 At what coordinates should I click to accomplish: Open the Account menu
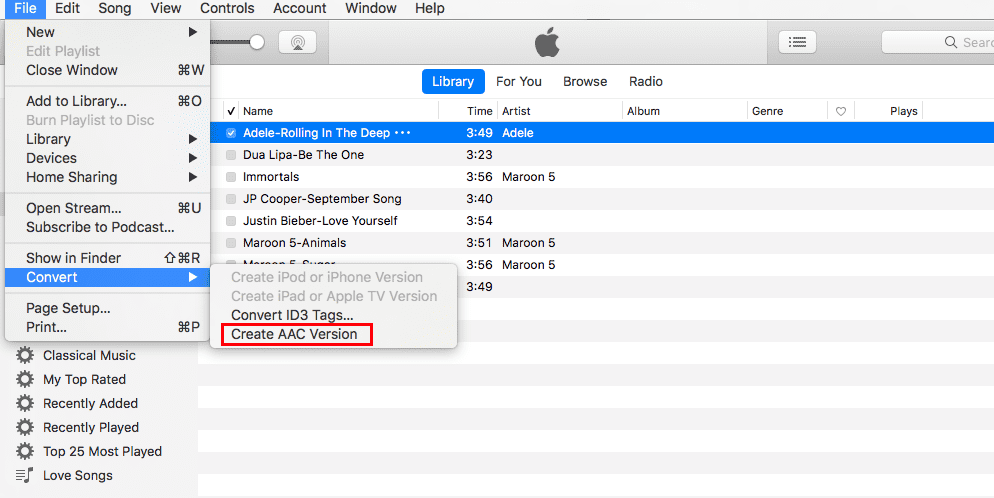click(x=299, y=8)
